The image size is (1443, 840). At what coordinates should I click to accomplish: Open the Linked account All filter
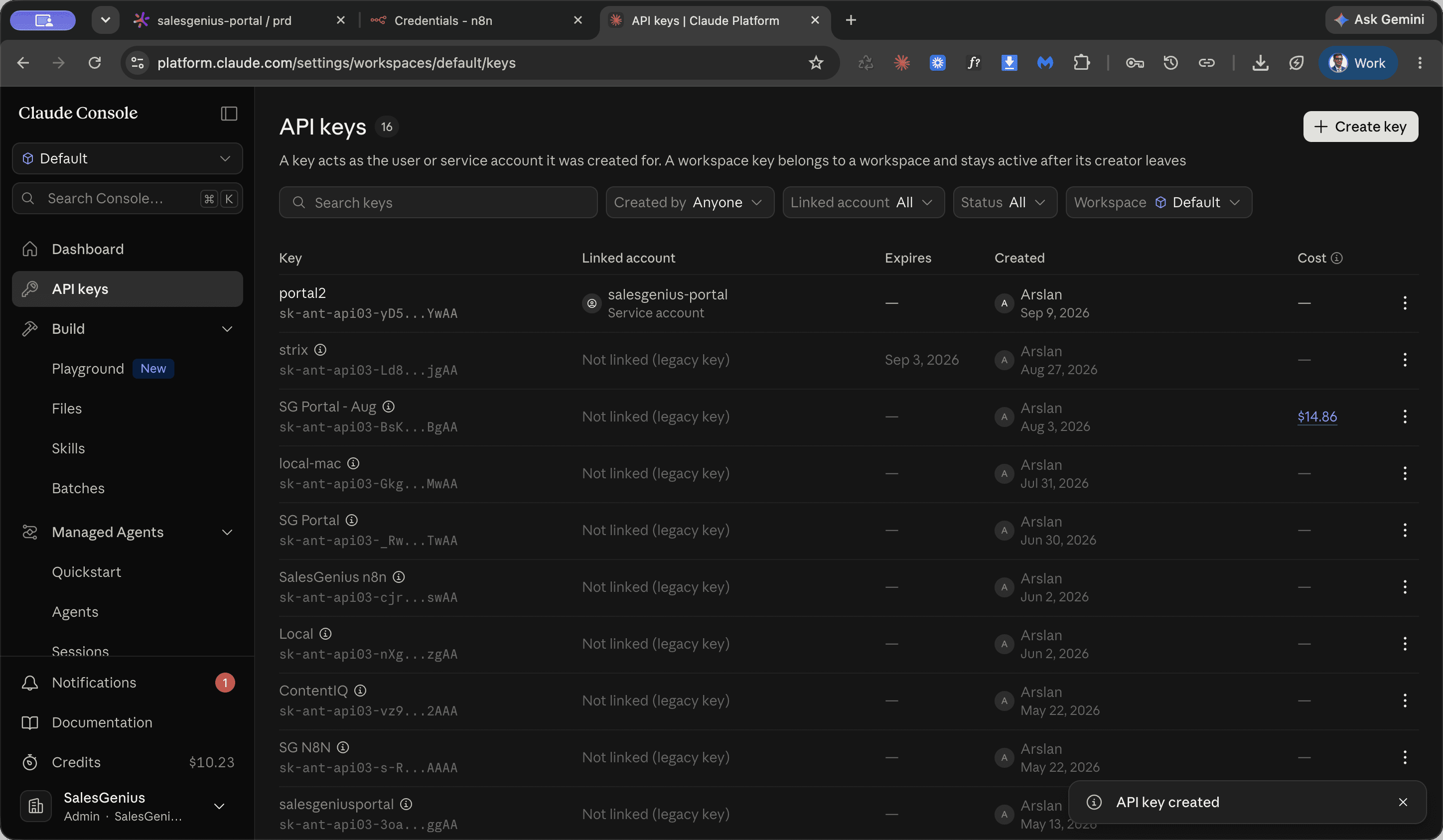tap(863, 202)
